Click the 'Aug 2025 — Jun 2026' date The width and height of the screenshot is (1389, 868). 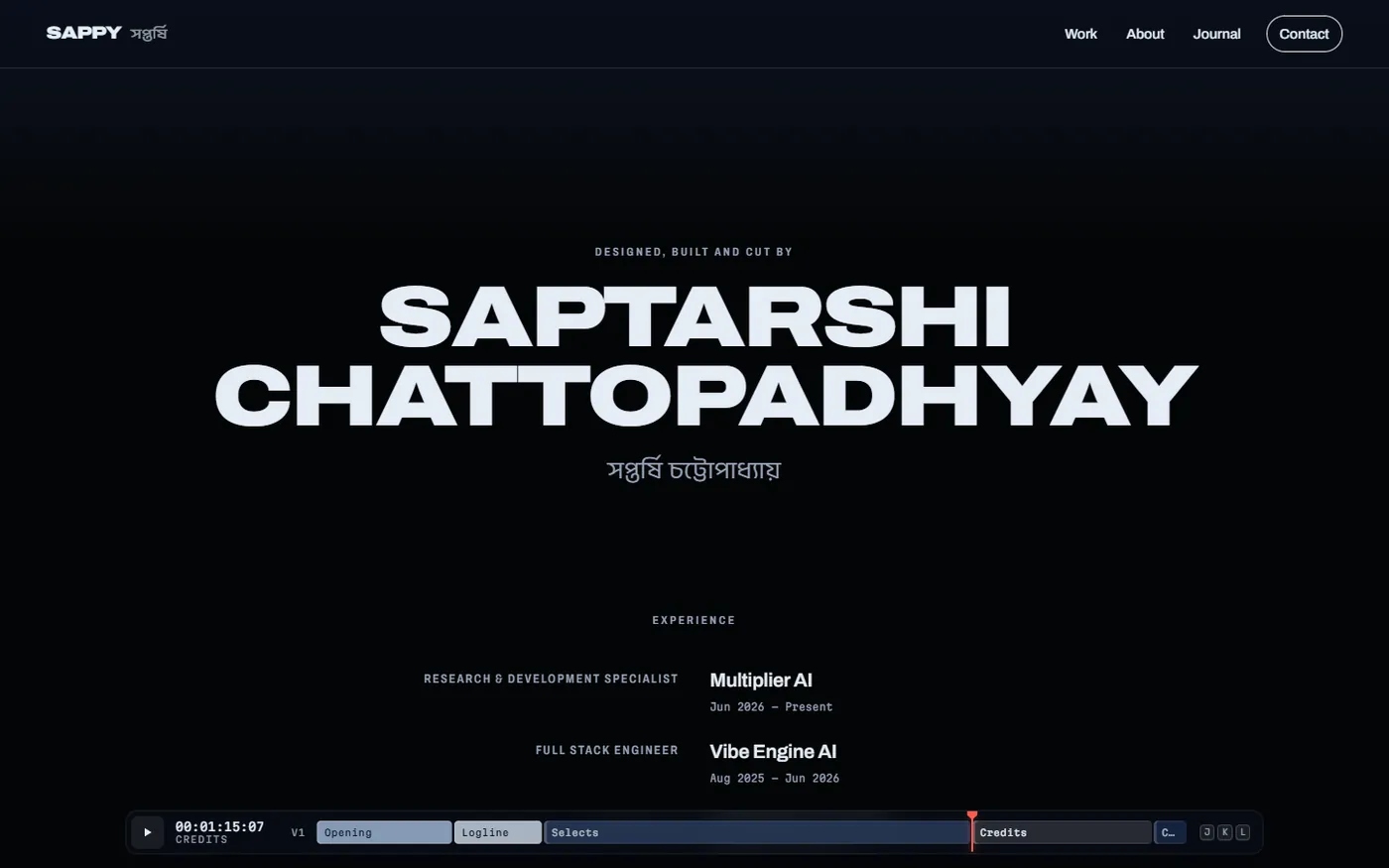(x=775, y=778)
